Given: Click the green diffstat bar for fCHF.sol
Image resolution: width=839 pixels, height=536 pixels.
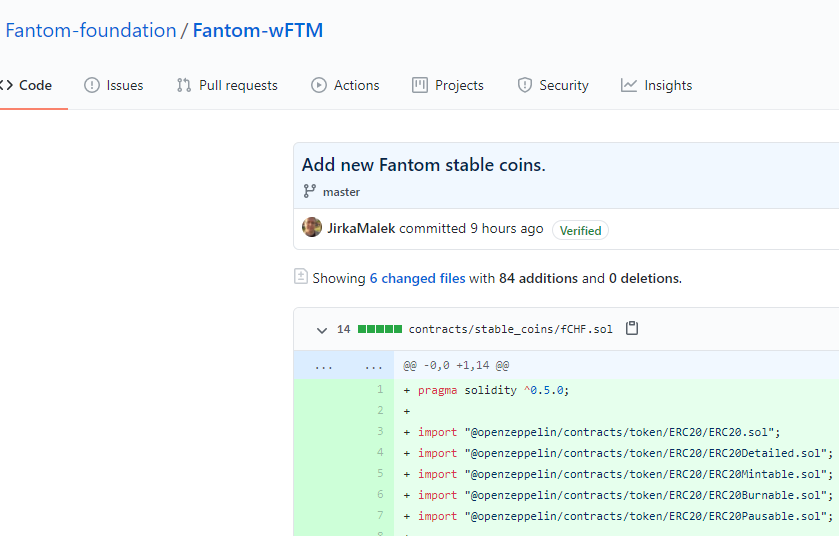Looking at the screenshot, I should pos(380,329).
